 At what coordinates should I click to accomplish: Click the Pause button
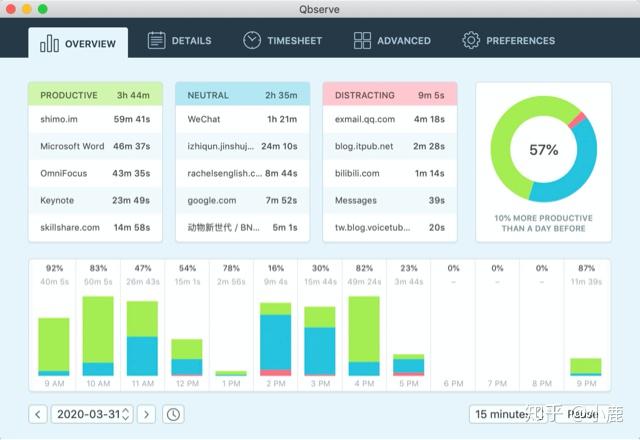pos(582,414)
